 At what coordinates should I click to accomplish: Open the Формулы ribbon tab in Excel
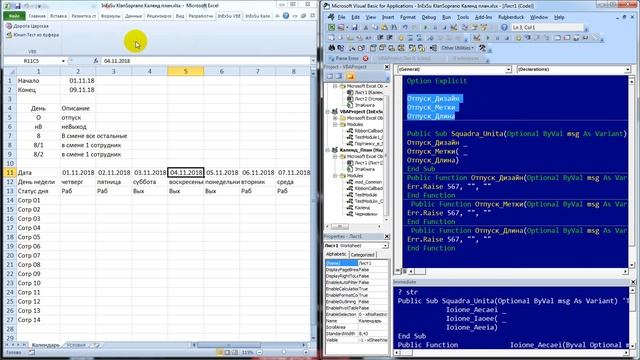(110, 16)
